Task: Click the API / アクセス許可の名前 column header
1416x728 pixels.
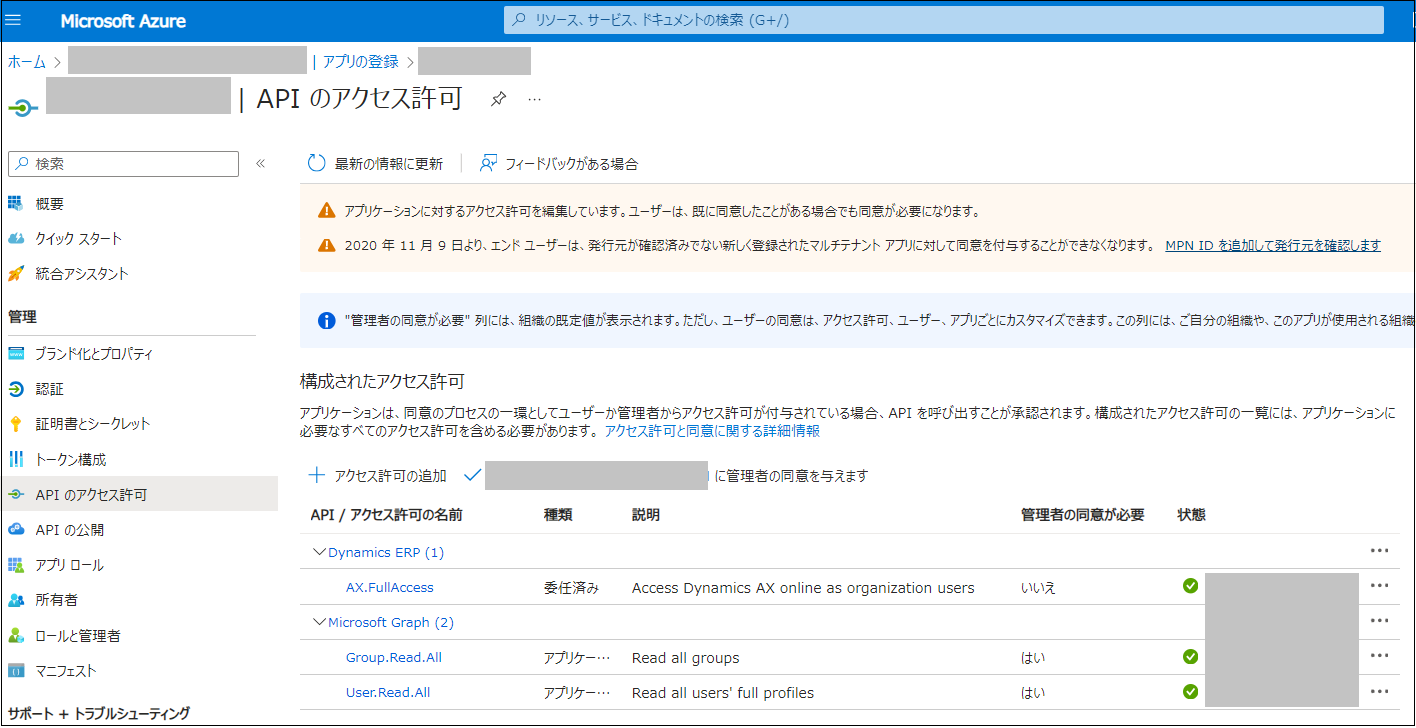Action: pos(387,515)
